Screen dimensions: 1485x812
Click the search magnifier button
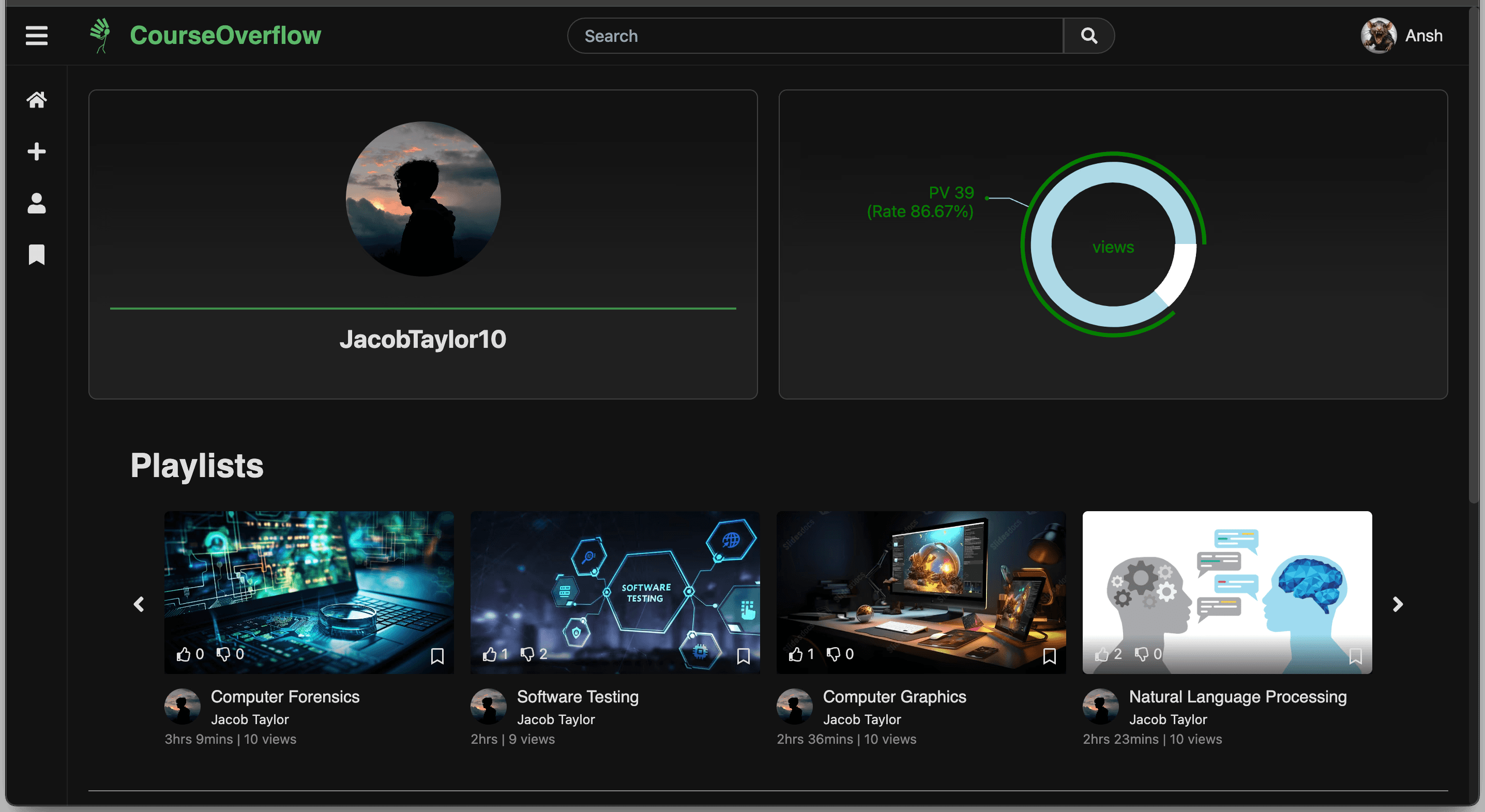coord(1088,36)
